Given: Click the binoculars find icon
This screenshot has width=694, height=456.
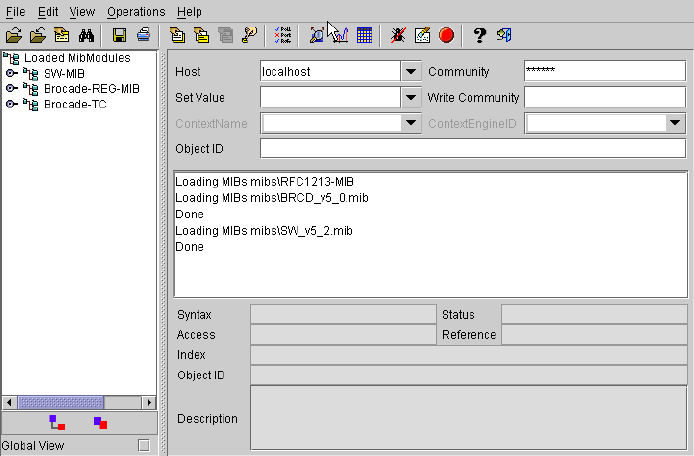Looking at the screenshot, I should (86, 35).
